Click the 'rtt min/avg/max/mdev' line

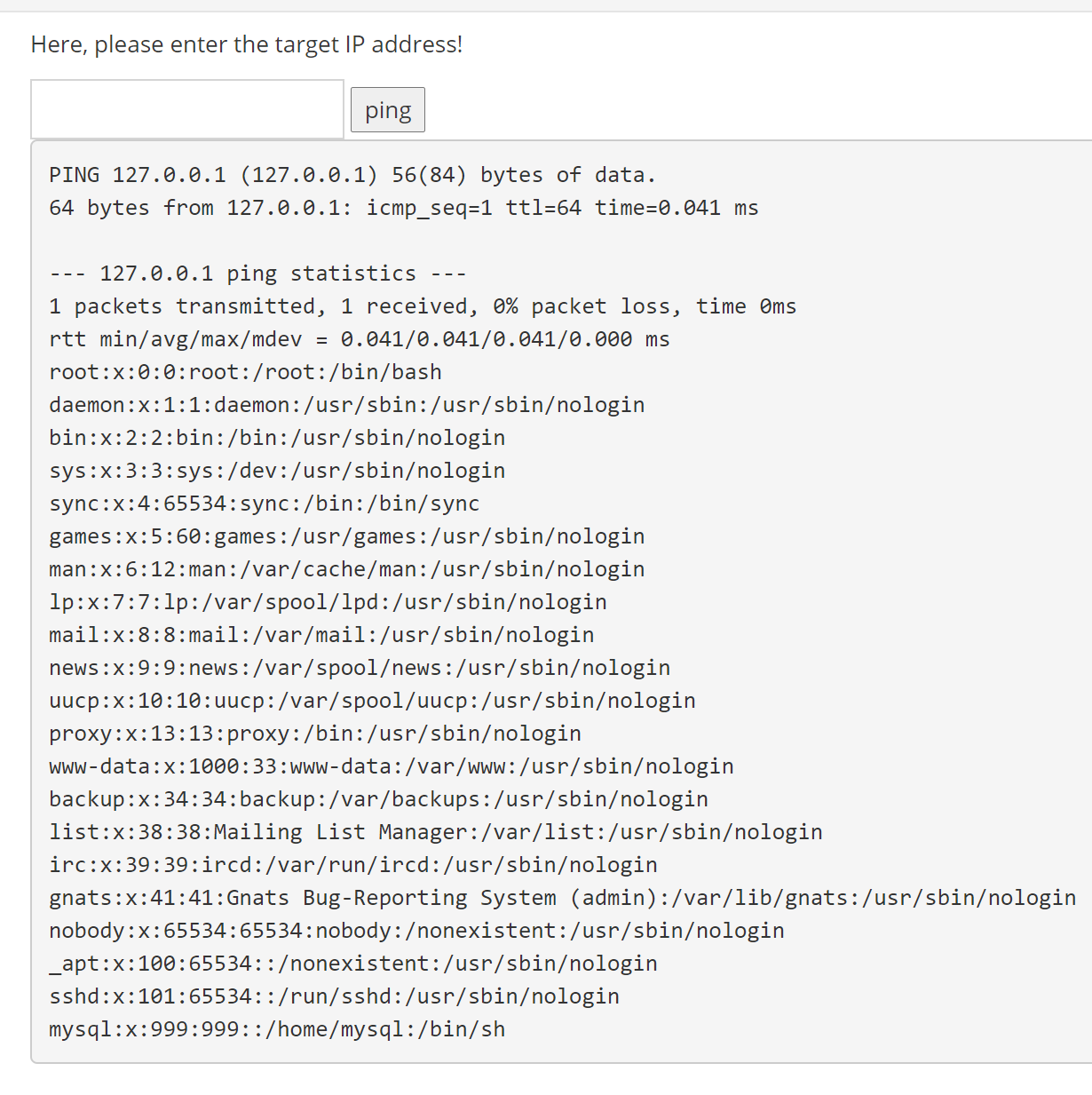click(360, 339)
